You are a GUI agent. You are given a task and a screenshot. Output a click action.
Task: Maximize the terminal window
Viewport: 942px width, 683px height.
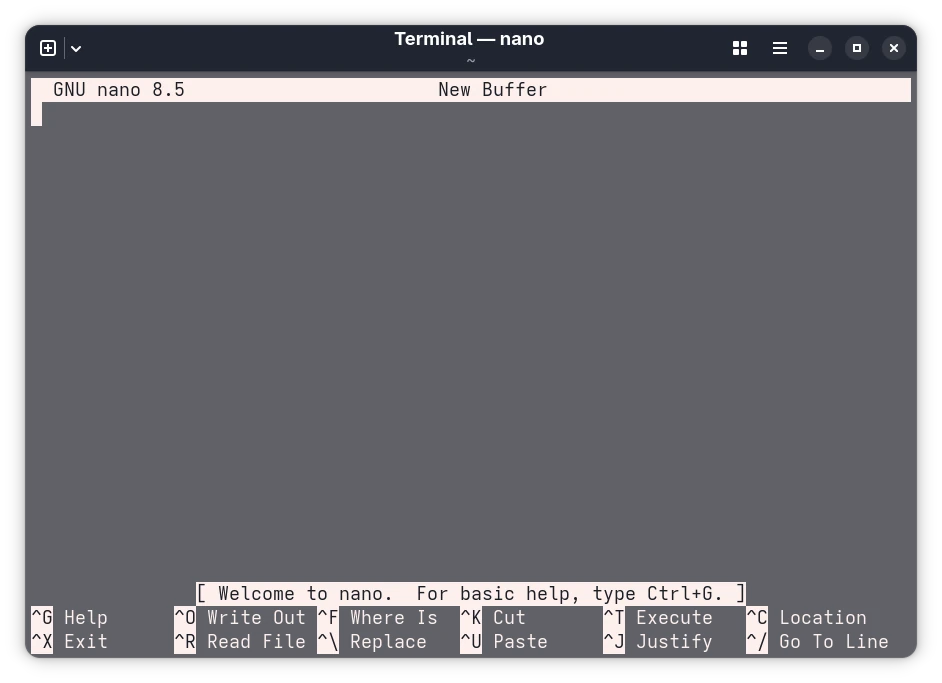click(x=857, y=48)
